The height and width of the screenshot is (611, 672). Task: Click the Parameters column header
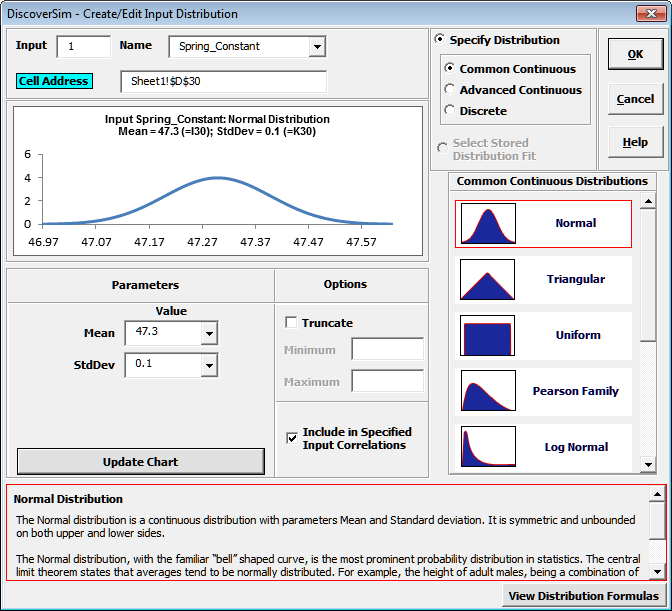click(x=145, y=285)
